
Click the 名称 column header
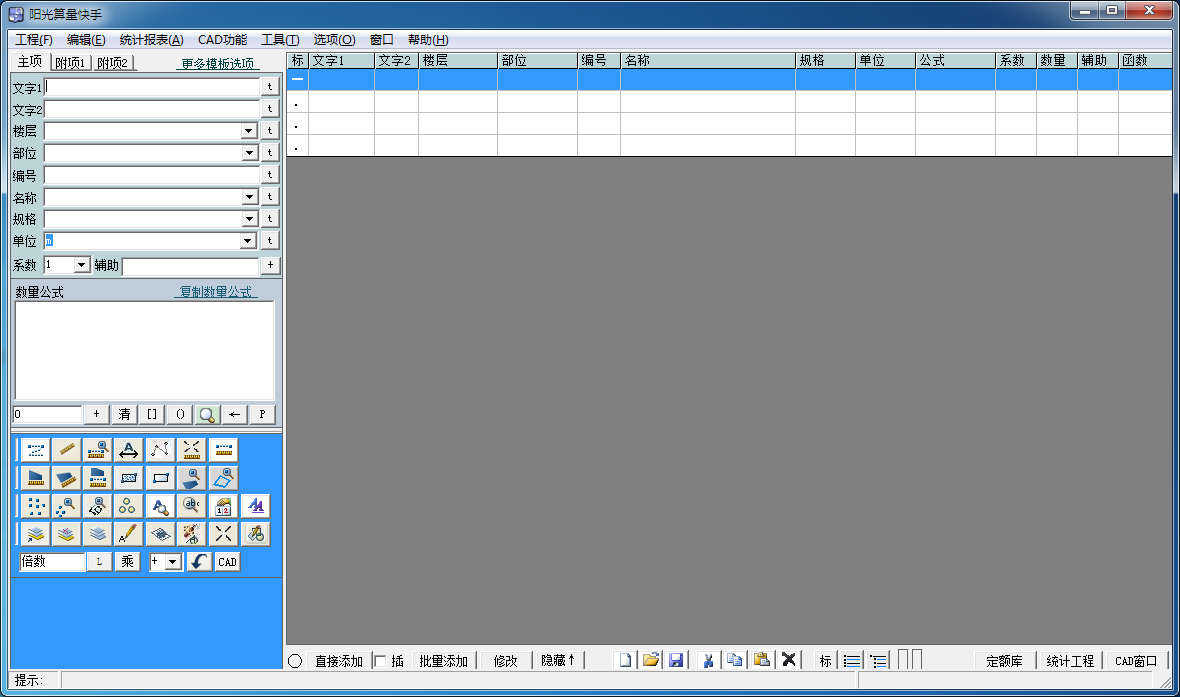point(707,60)
